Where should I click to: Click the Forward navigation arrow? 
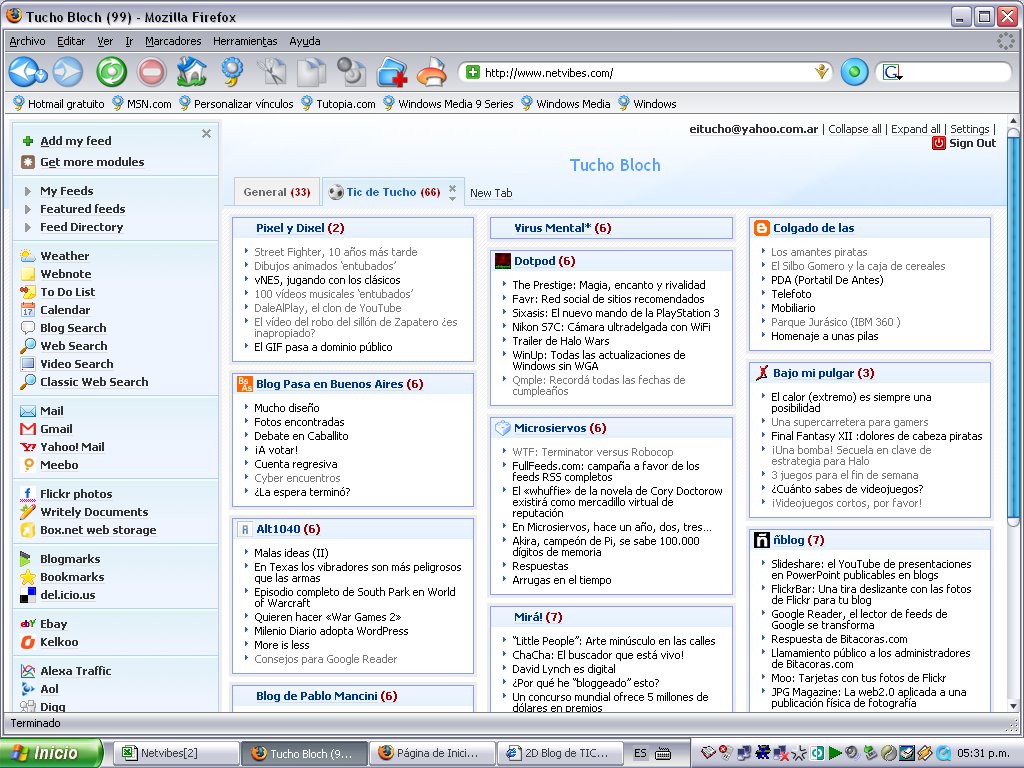(68, 72)
